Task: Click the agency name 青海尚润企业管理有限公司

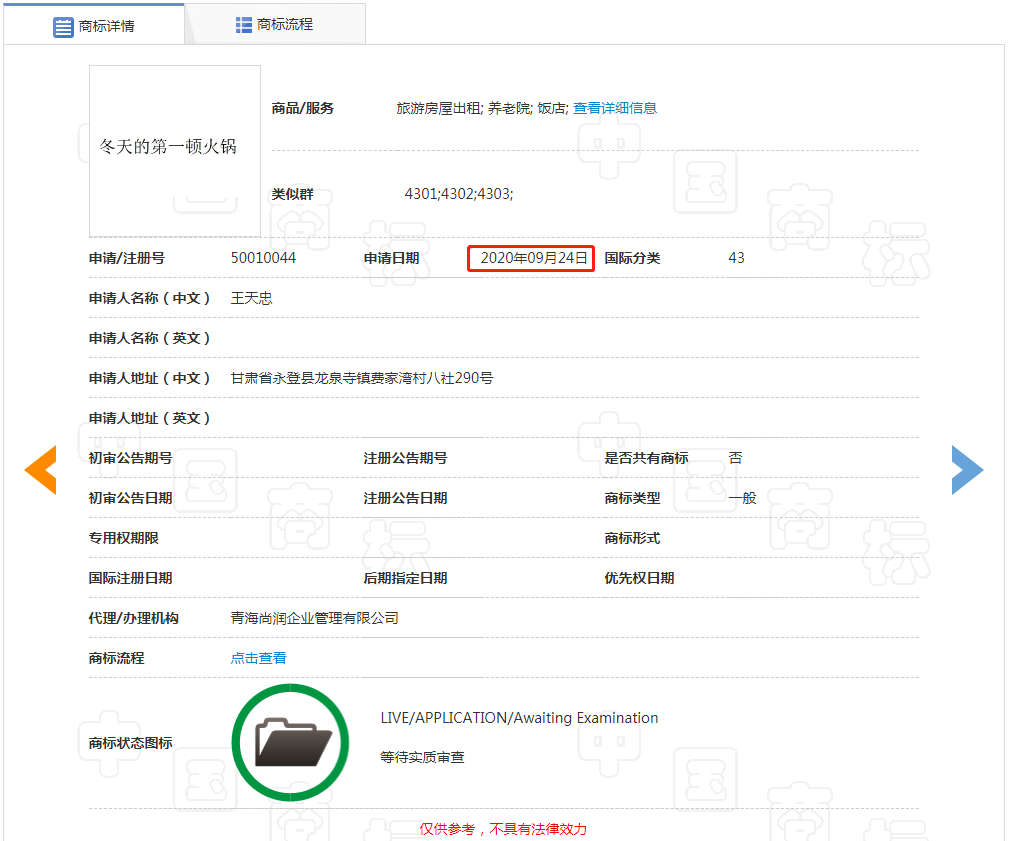Action: 314,618
